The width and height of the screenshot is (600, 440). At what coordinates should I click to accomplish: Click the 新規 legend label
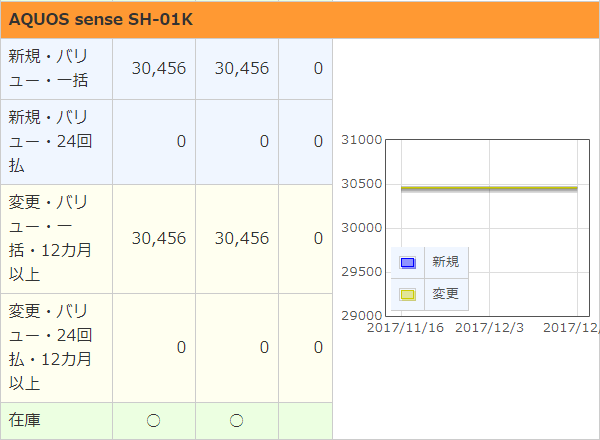tap(446, 262)
